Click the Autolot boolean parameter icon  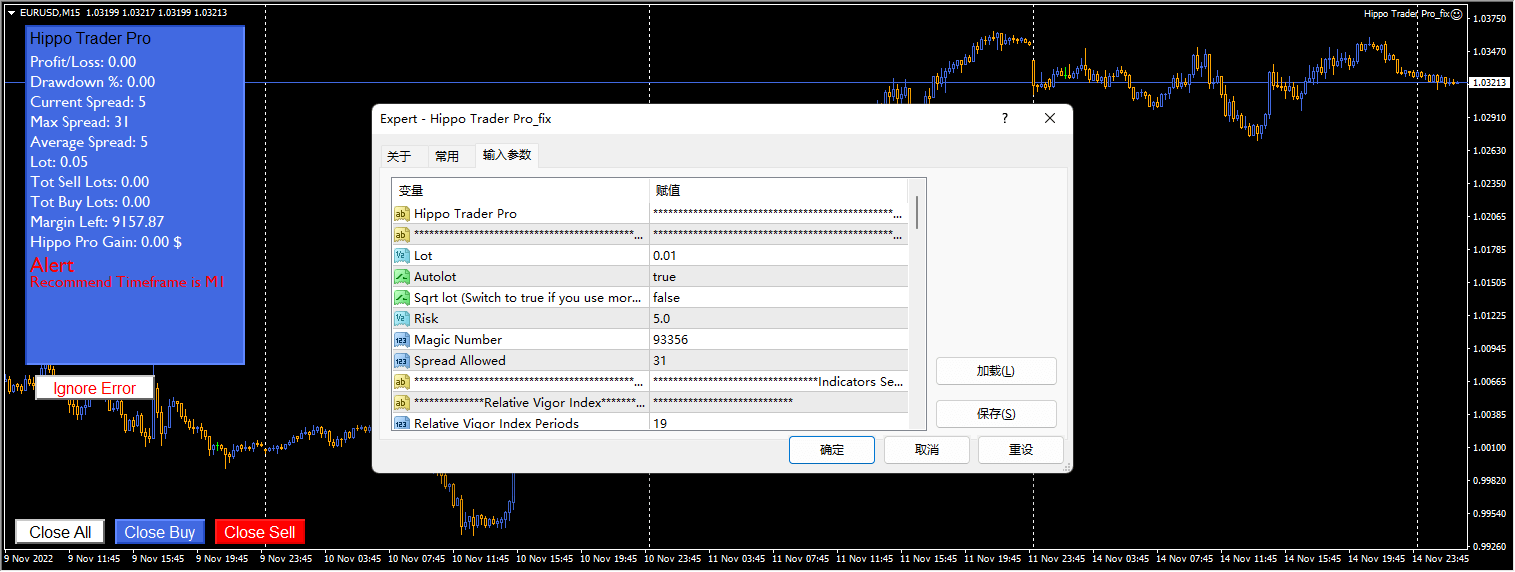[x=401, y=277]
